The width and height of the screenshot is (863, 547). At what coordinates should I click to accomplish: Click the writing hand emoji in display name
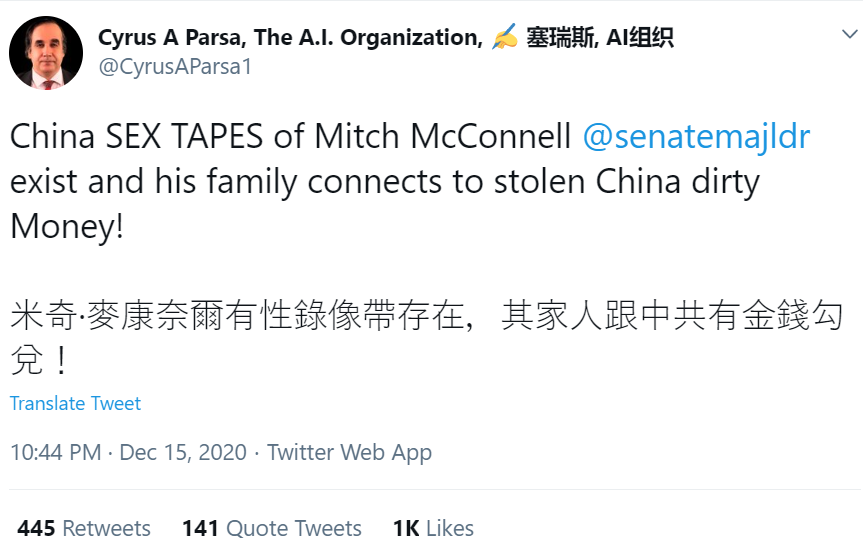(x=506, y=39)
